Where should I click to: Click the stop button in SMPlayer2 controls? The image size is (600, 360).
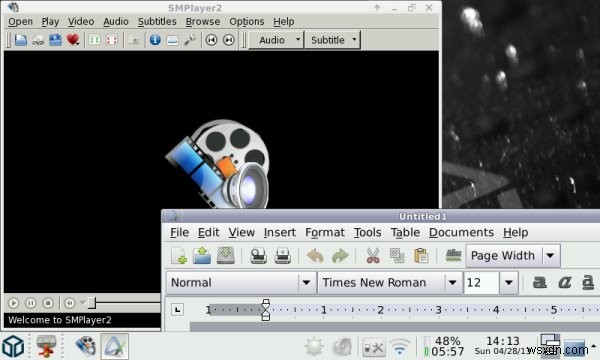coord(48,303)
